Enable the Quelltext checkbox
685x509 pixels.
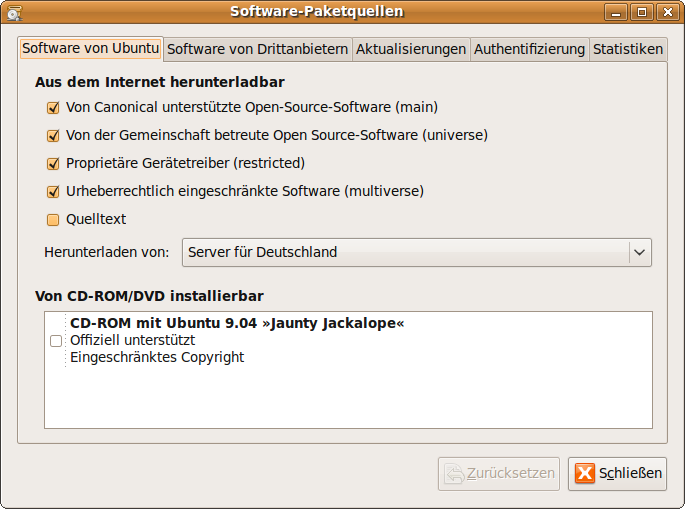53,219
